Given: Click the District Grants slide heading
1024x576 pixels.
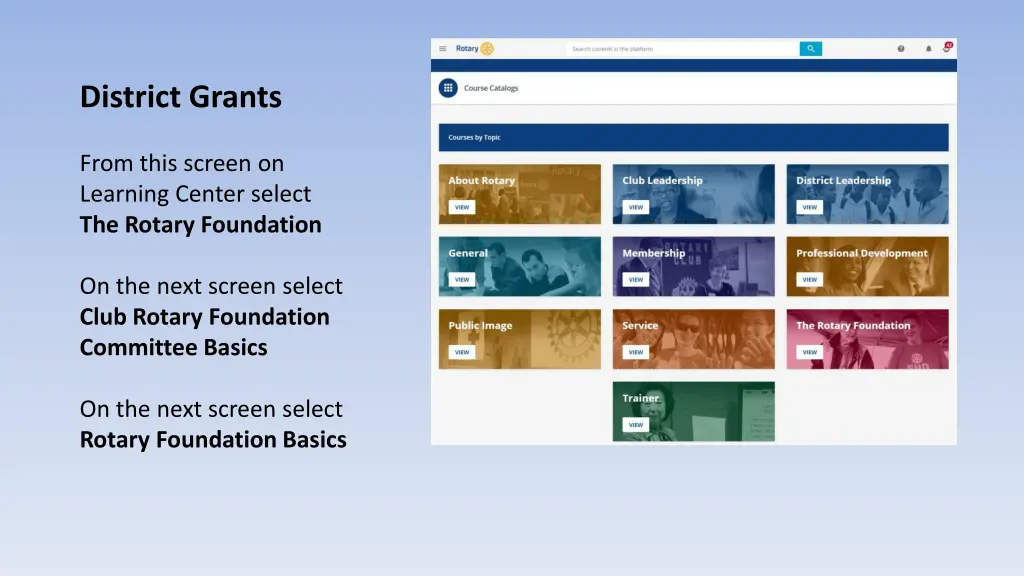Looking at the screenshot, I should [x=181, y=97].
